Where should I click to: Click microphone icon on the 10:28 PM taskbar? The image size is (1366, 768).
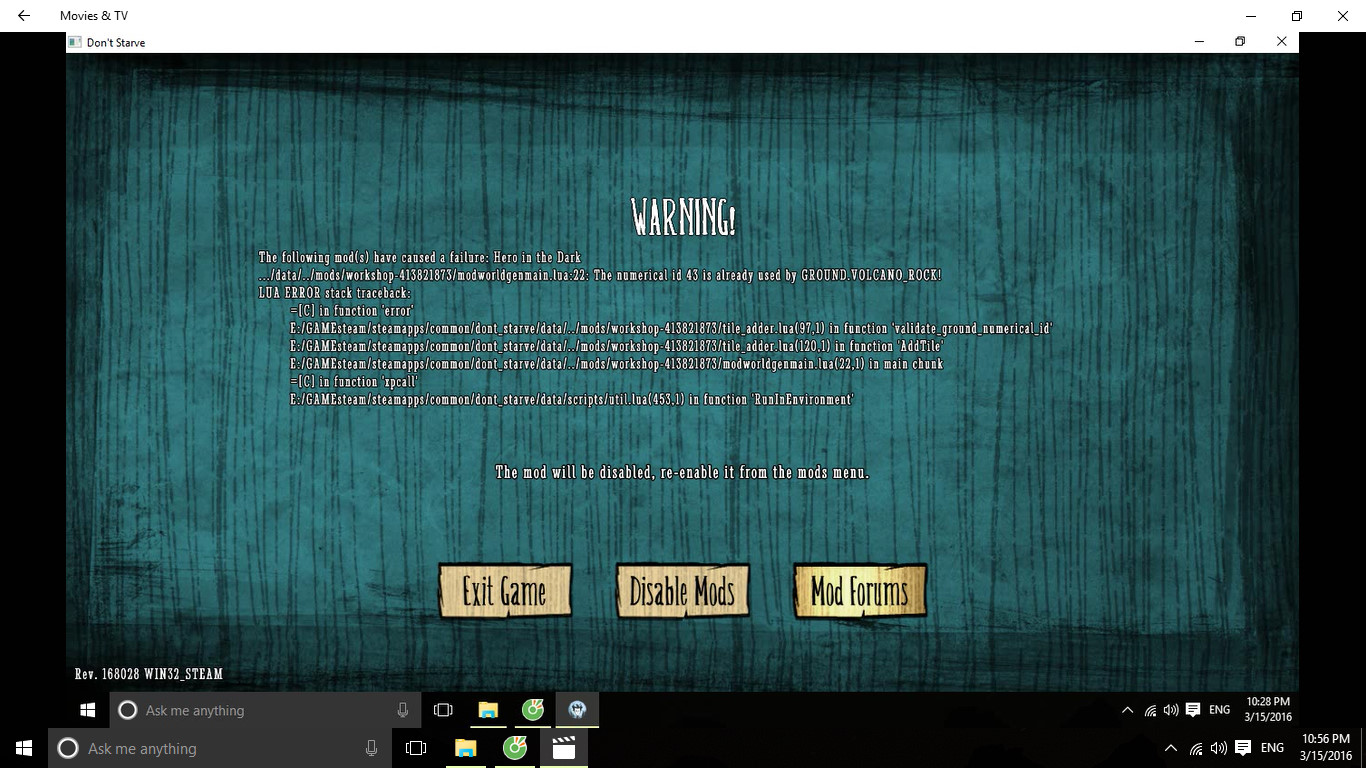tap(403, 710)
